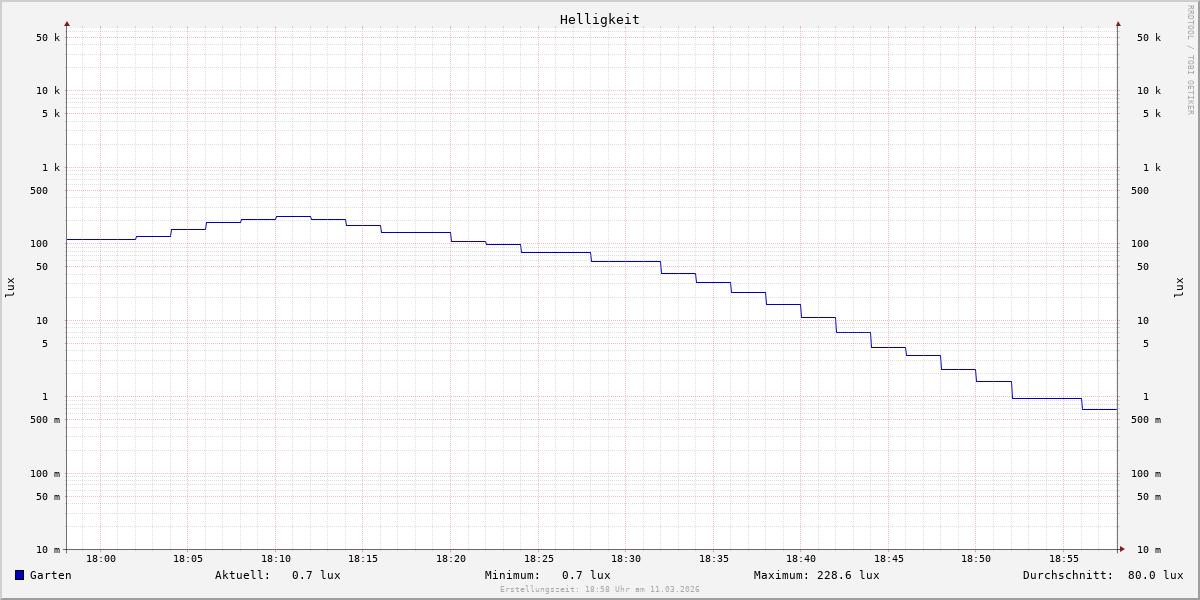The width and height of the screenshot is (1200, 600).
Task: Click the right axis 1 k label
Action: [1152, 168]
